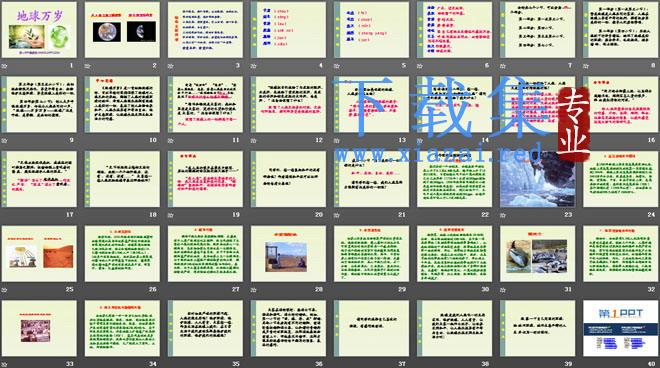Click the animation star icon under slide 3
Viewport: 660px width, 368px height.
170,66
